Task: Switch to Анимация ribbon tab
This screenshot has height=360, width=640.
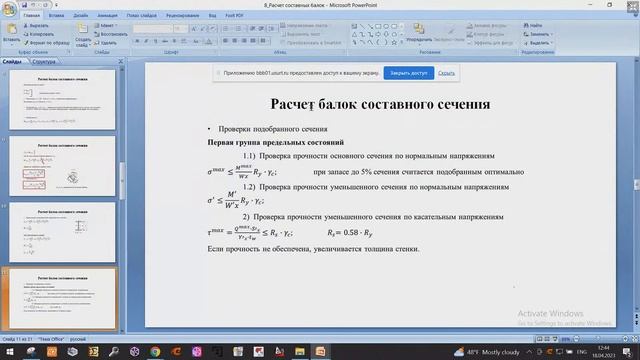Action: (x=107, y=16)
